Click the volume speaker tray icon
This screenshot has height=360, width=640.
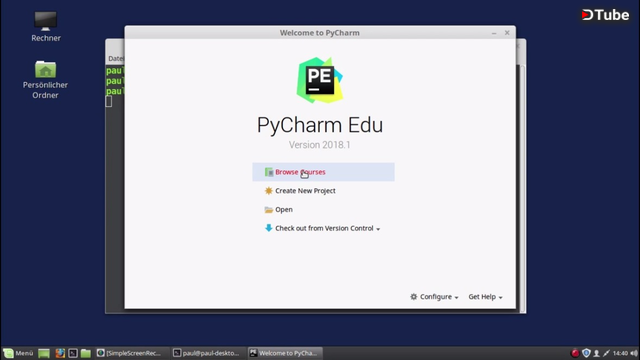tap(634, 353)
